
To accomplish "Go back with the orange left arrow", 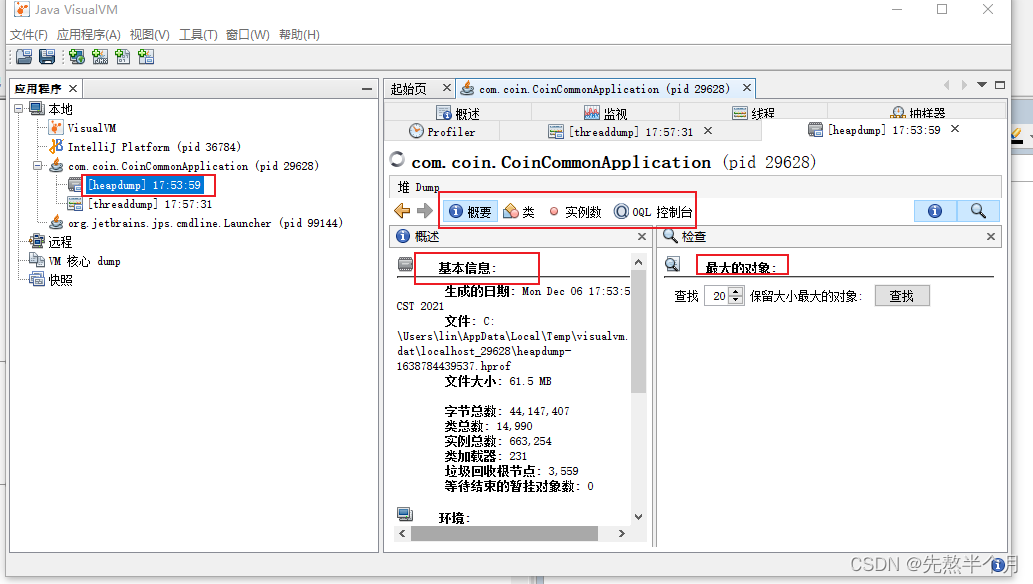I will [402, 211].
